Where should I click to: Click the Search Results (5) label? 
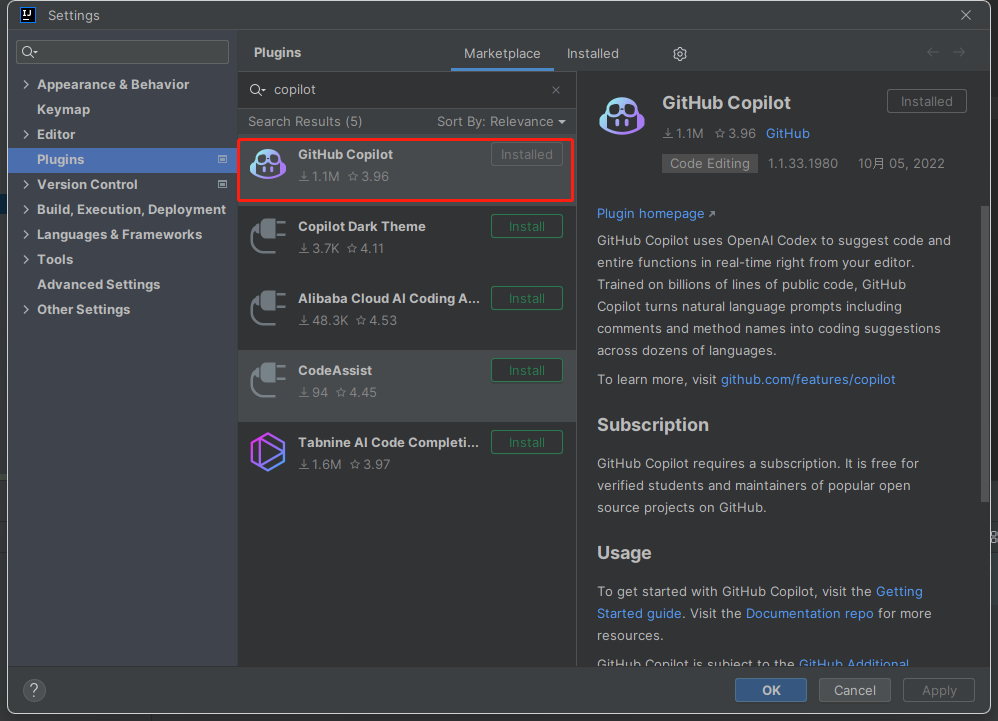pos(305,122)
